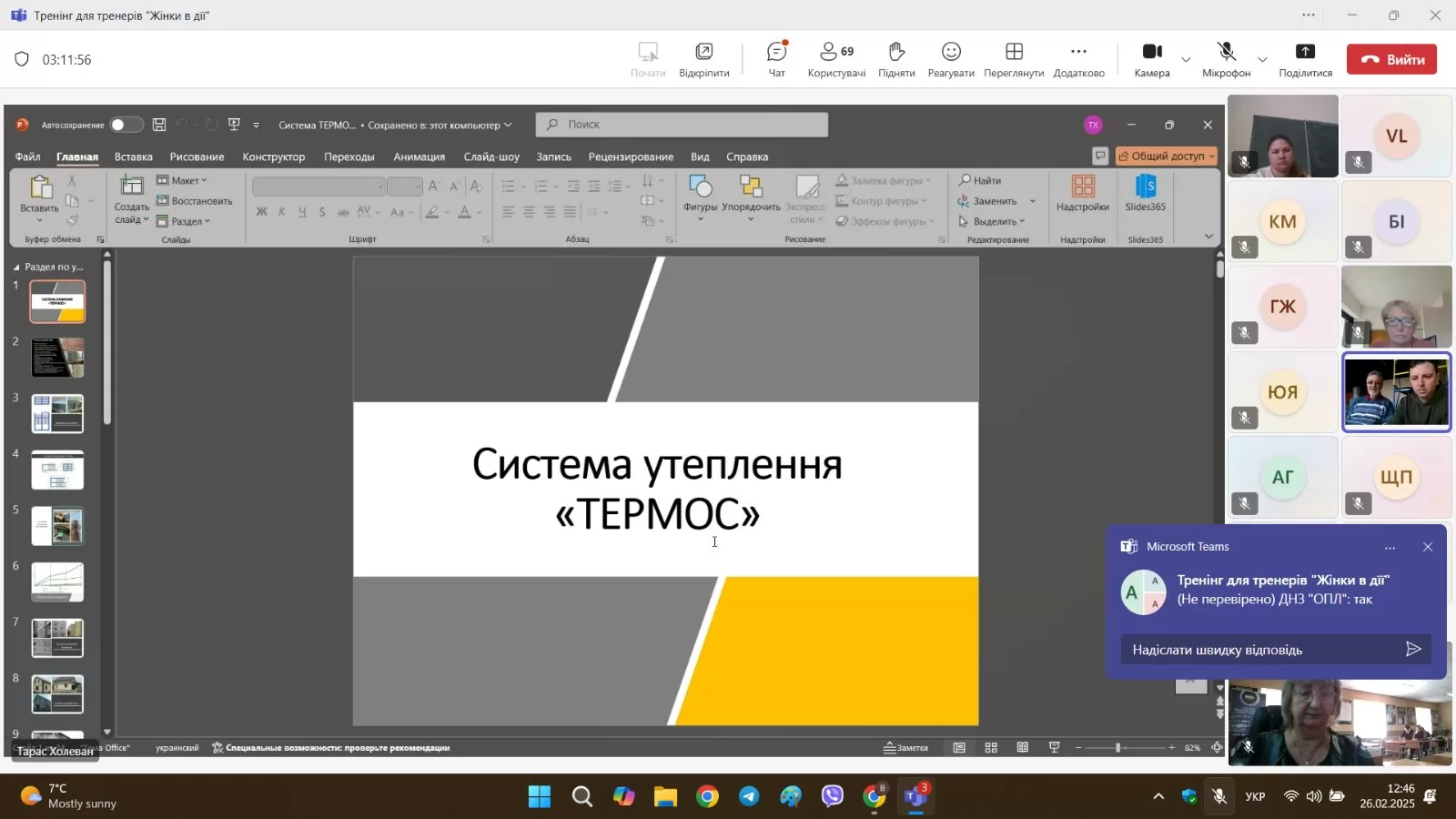Expand the Camera options dropdown arrow

click(x=1186, y=60)
